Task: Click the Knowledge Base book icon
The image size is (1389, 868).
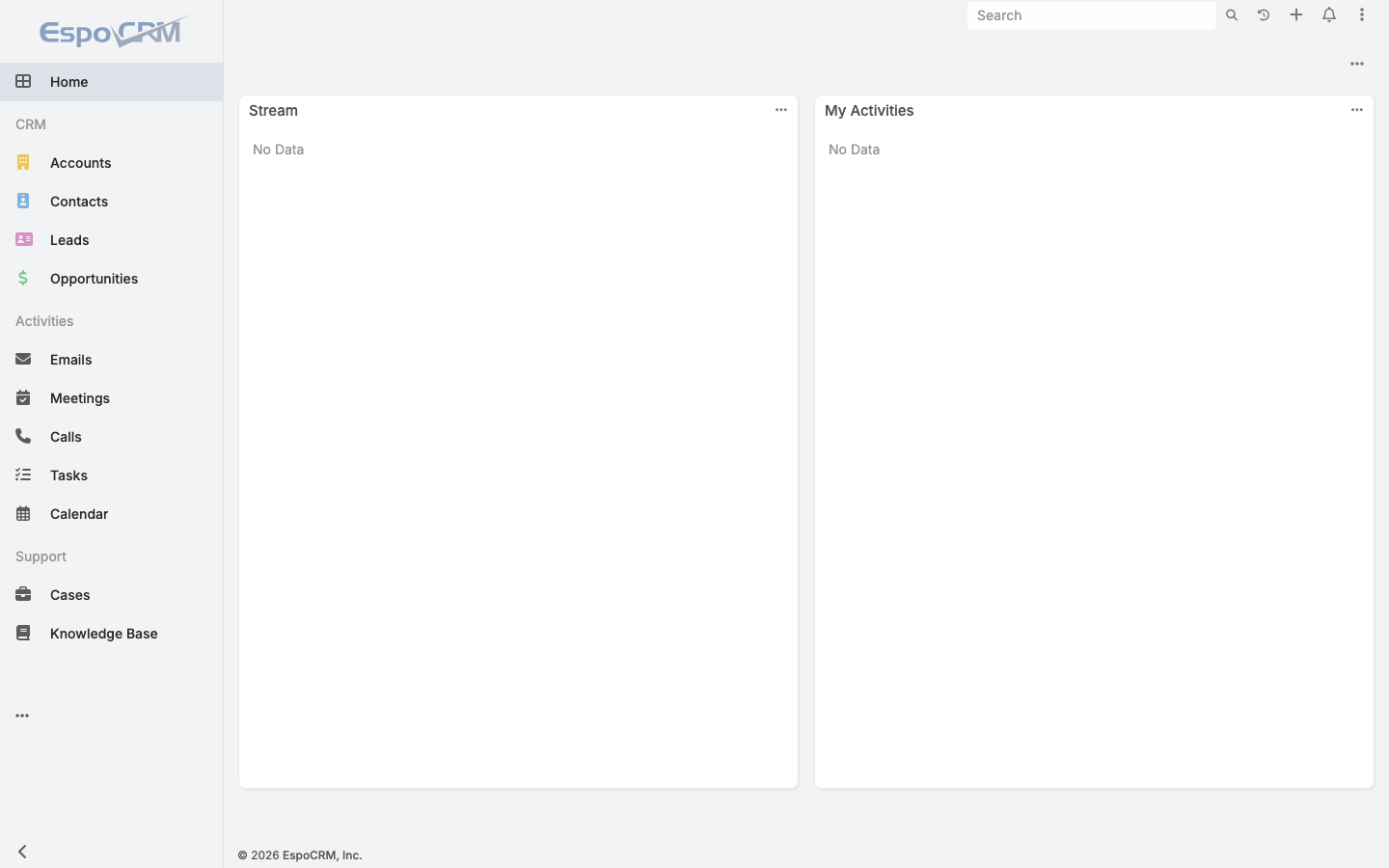Action: point(23,634)
